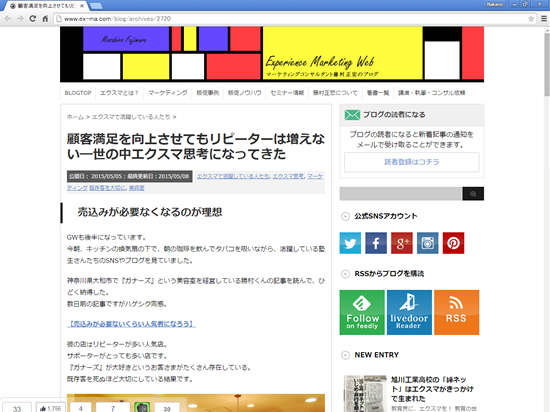Bookmark this page with the star icon
This screenshot has height=412, width=550.
[x=531, y=19]
